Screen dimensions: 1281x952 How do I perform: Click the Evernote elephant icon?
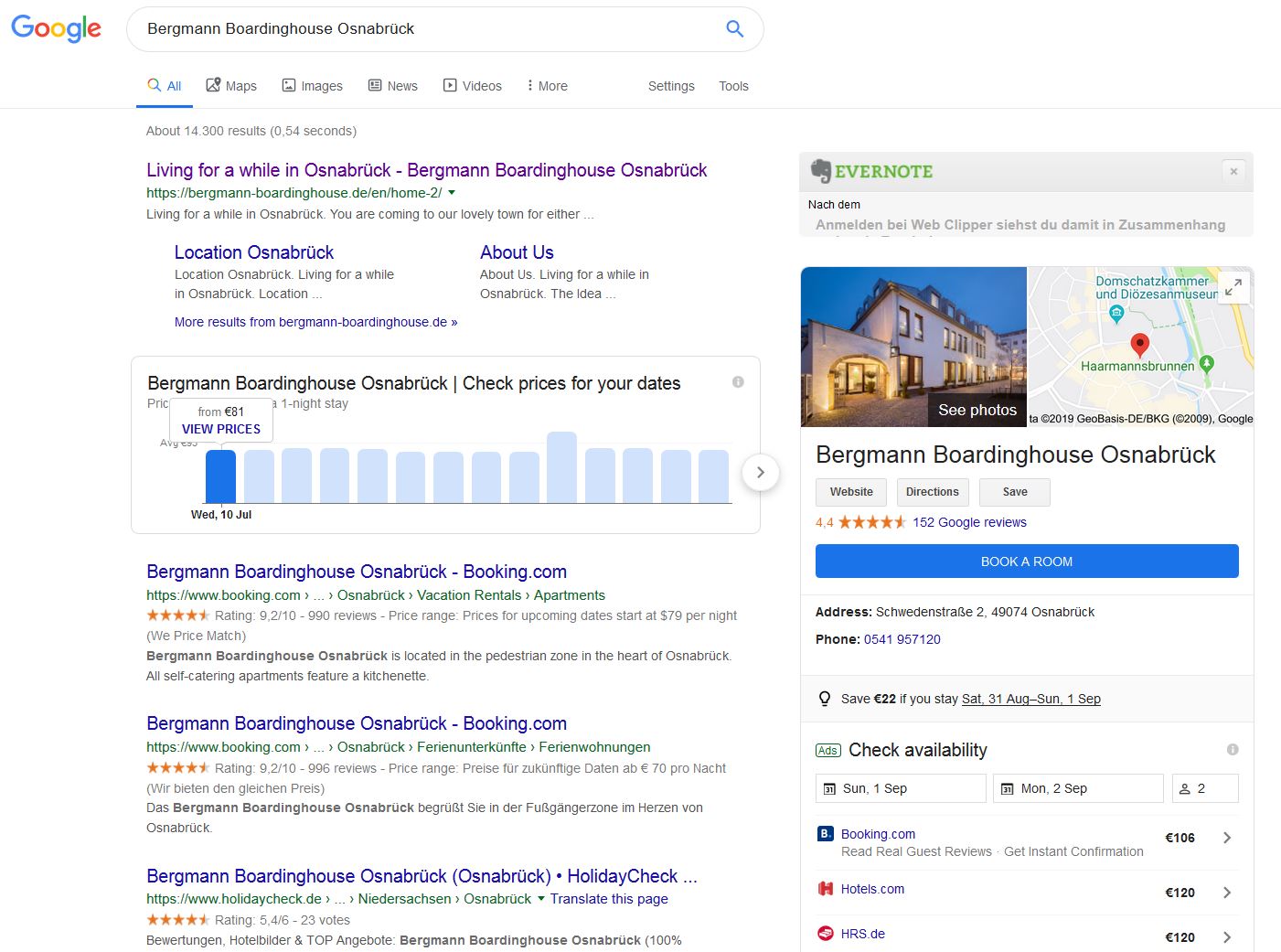click(x=820, y=170)
